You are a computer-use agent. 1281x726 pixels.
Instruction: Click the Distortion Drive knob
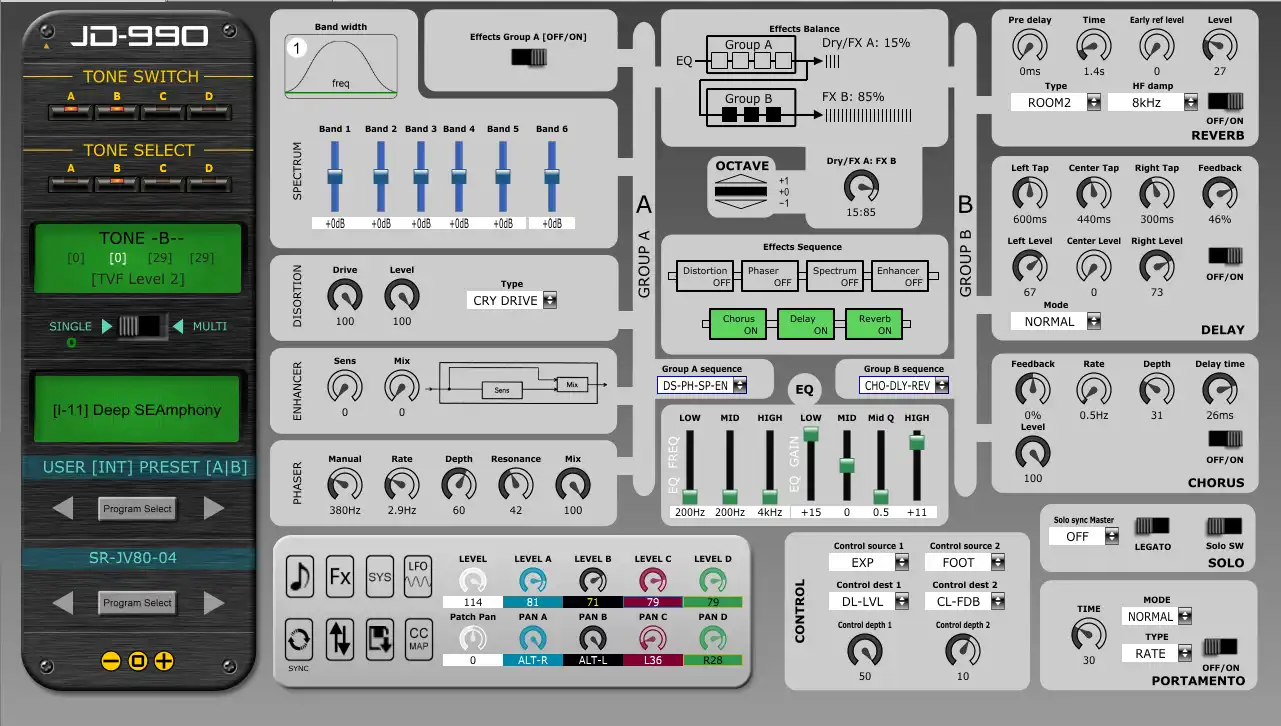(345, 296)
